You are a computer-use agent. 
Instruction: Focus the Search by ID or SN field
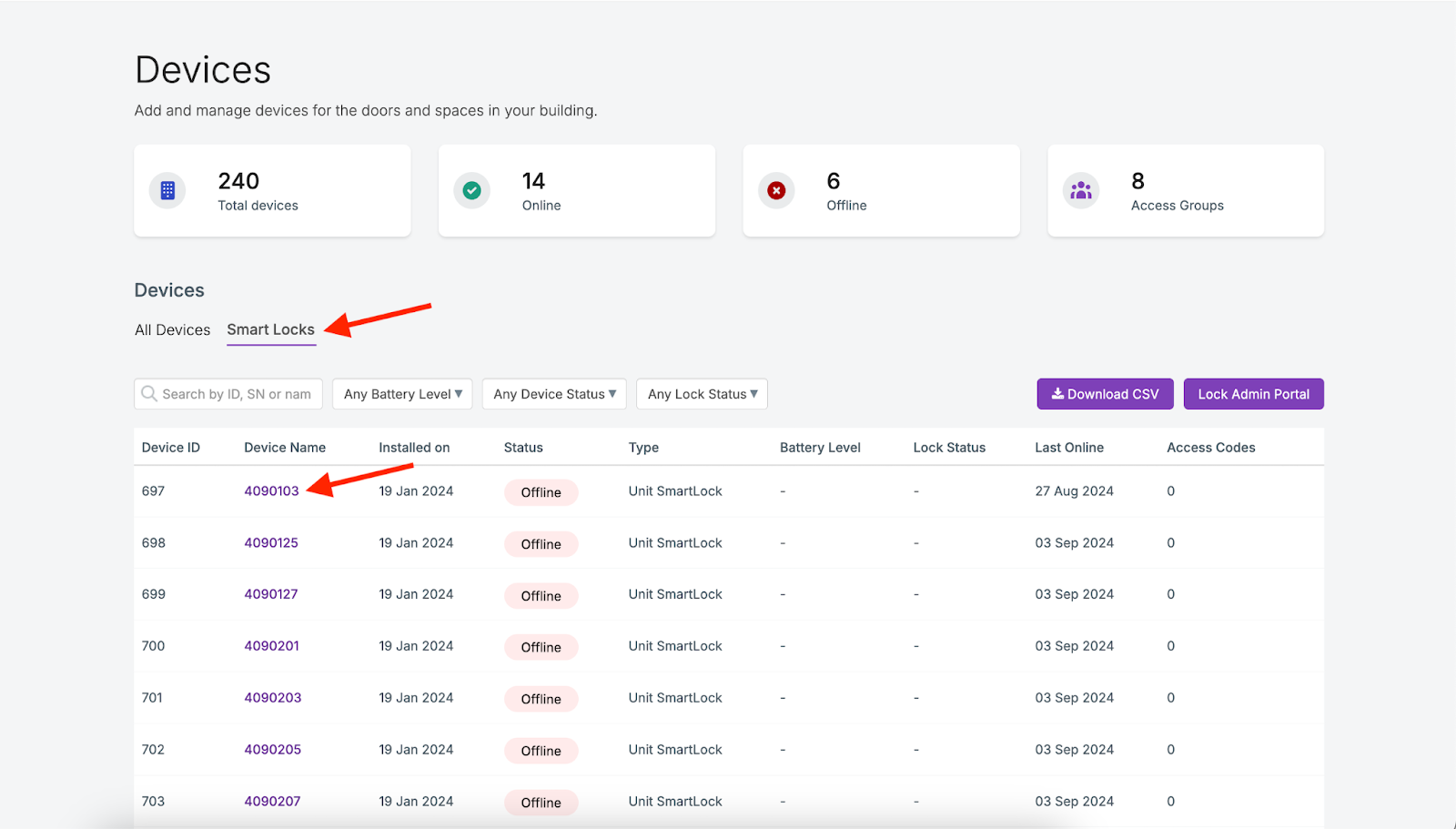237,394
